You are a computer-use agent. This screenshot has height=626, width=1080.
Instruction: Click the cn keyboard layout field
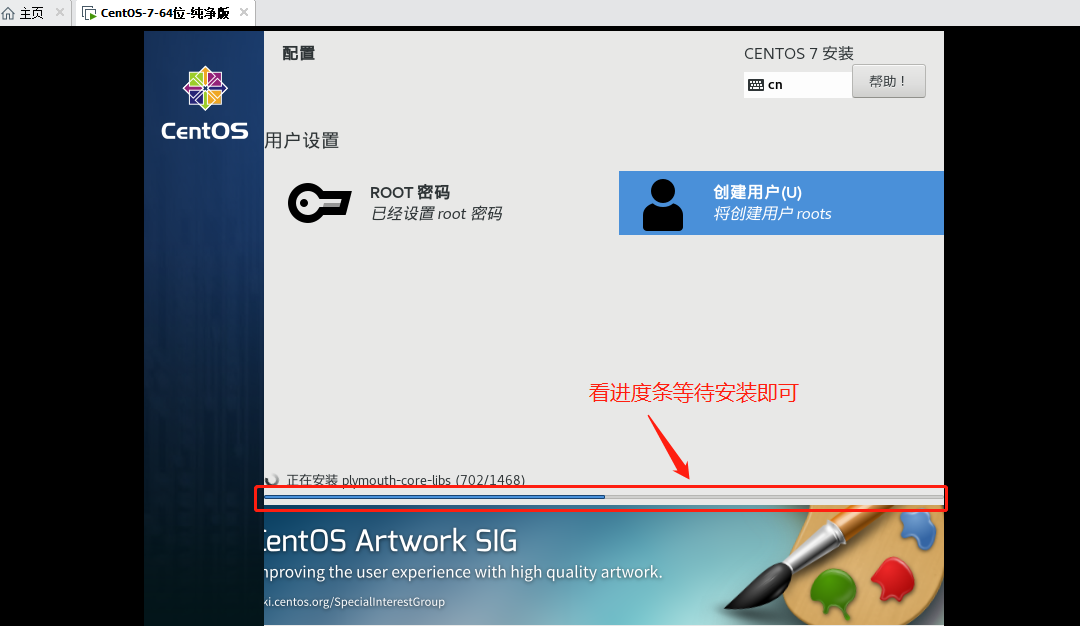(x=798, y=85)
